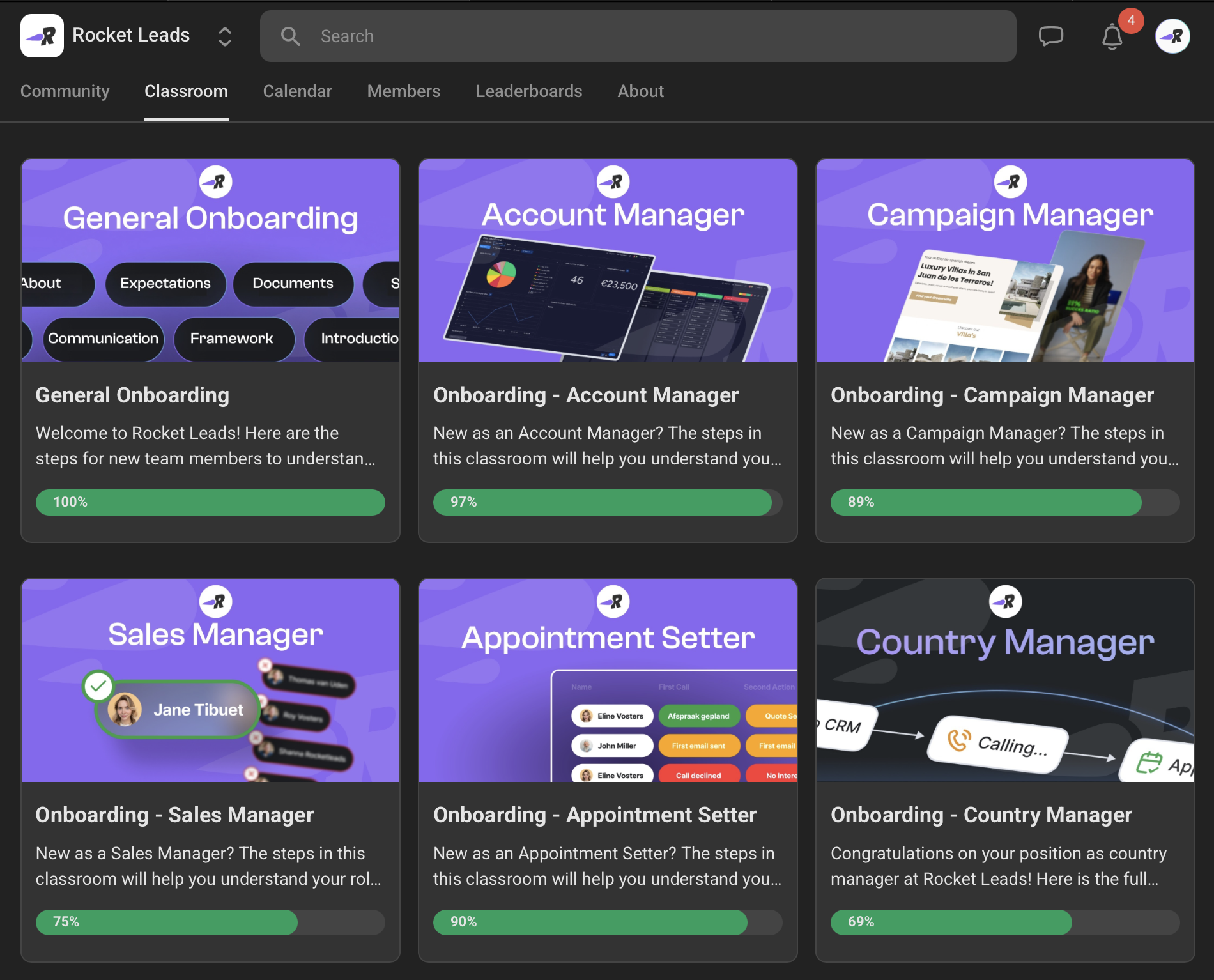Click the pie chart in Account Manager image
Screen dimensions: 1214x980
coord(501,275)
